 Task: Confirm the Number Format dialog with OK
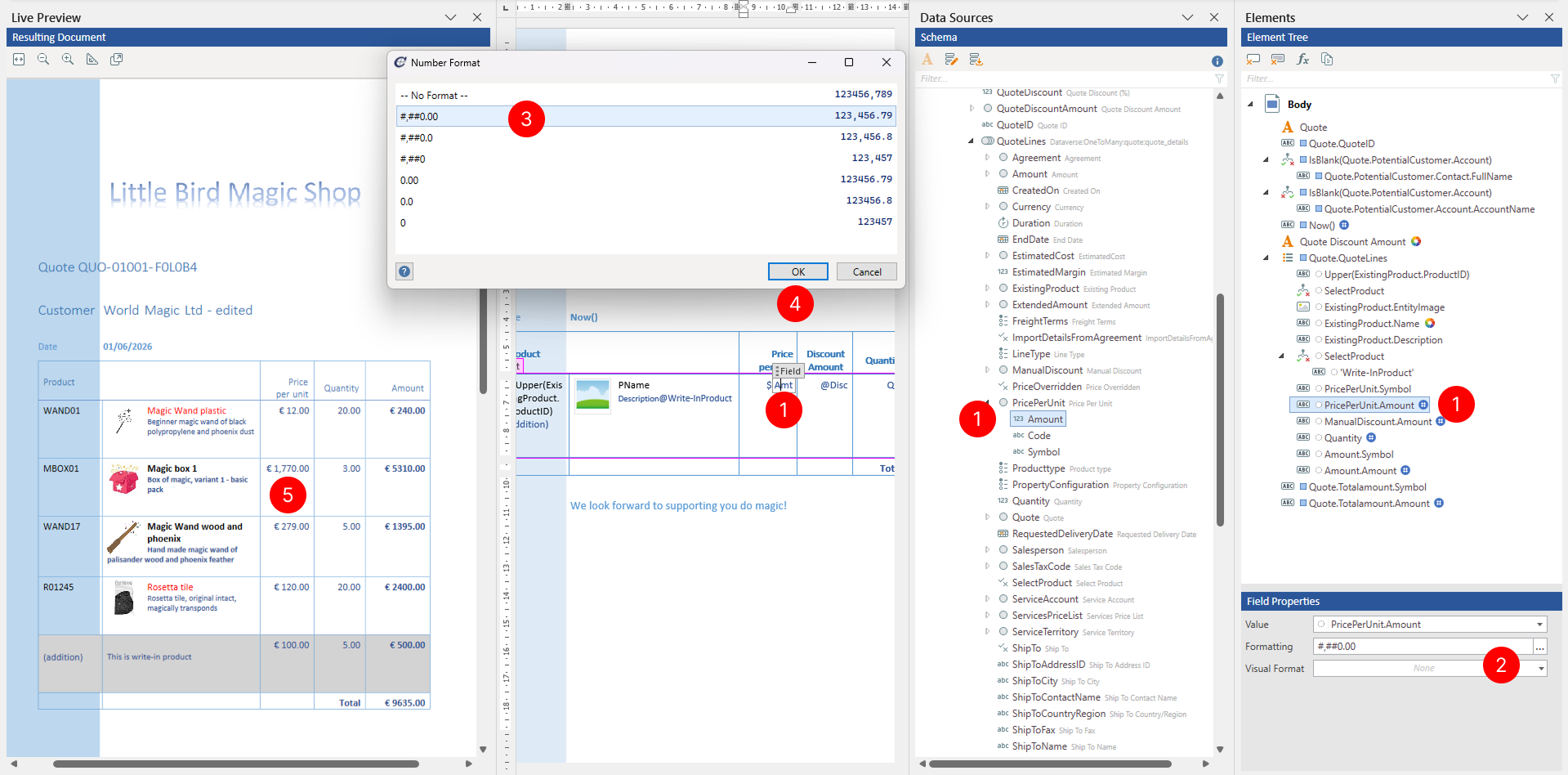[798, 271]
